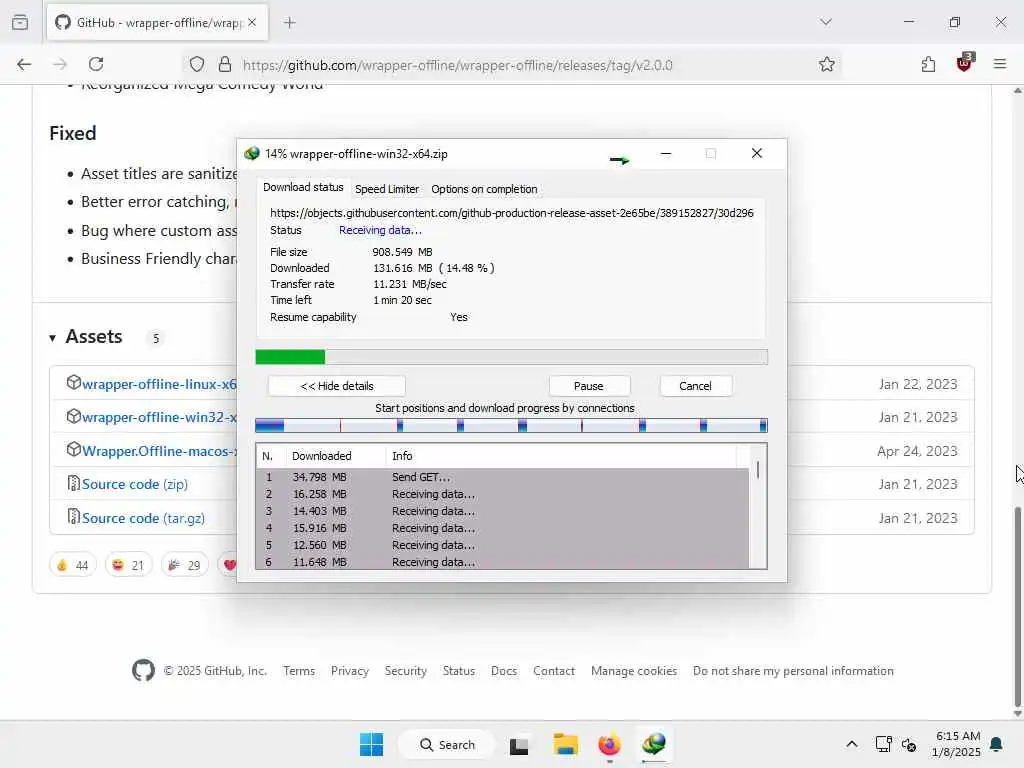Close the GitHub wrapper-offline tab

click(252, 23)
